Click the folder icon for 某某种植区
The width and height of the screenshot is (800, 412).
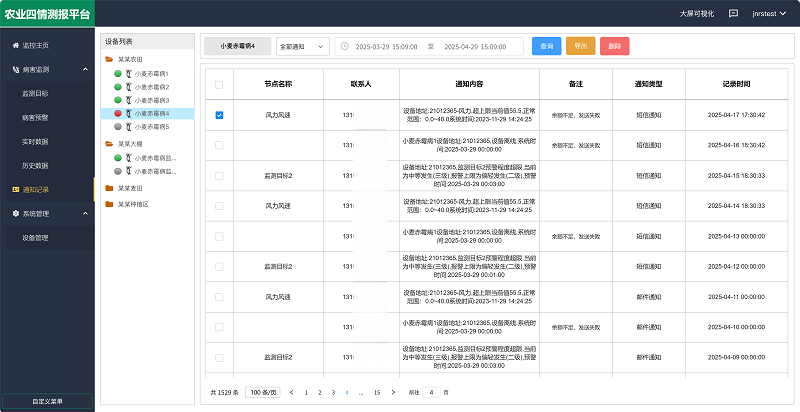pyautogui.click(x=109, y=203)
